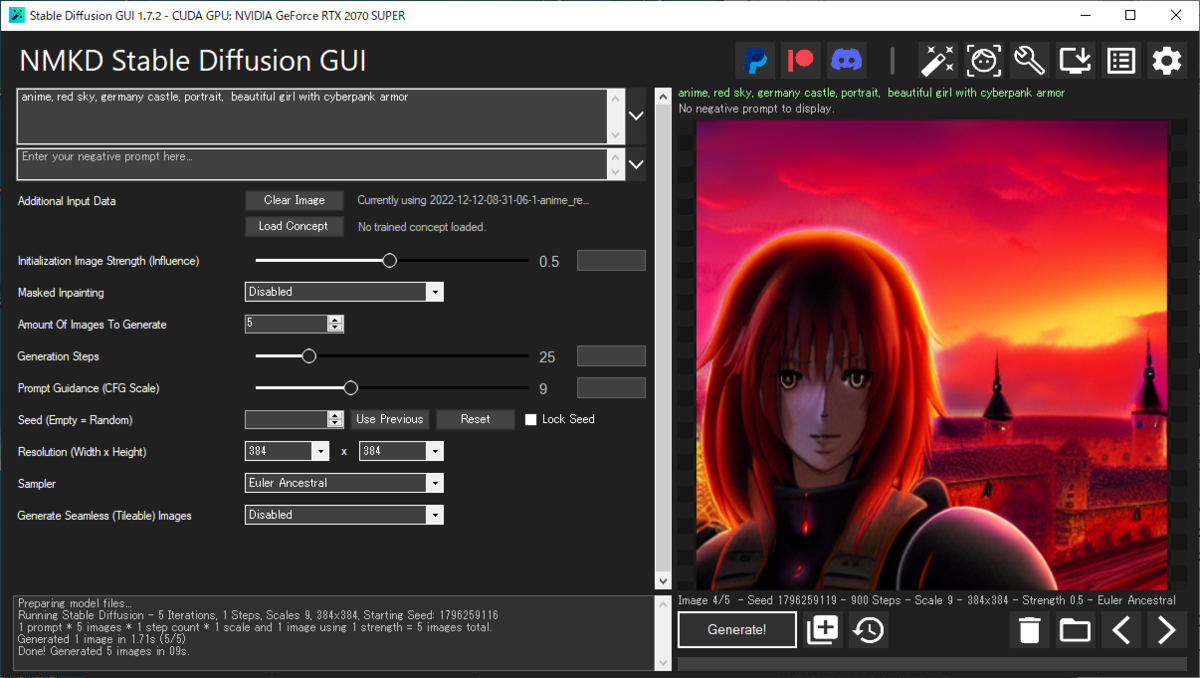Viewport: 1200px width, 678px height.
Task: Click the extra Image Strength value box
Action: click(611, 261)
